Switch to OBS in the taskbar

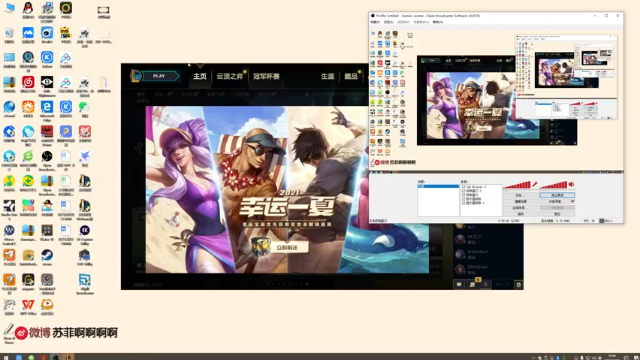pos(56,357)
